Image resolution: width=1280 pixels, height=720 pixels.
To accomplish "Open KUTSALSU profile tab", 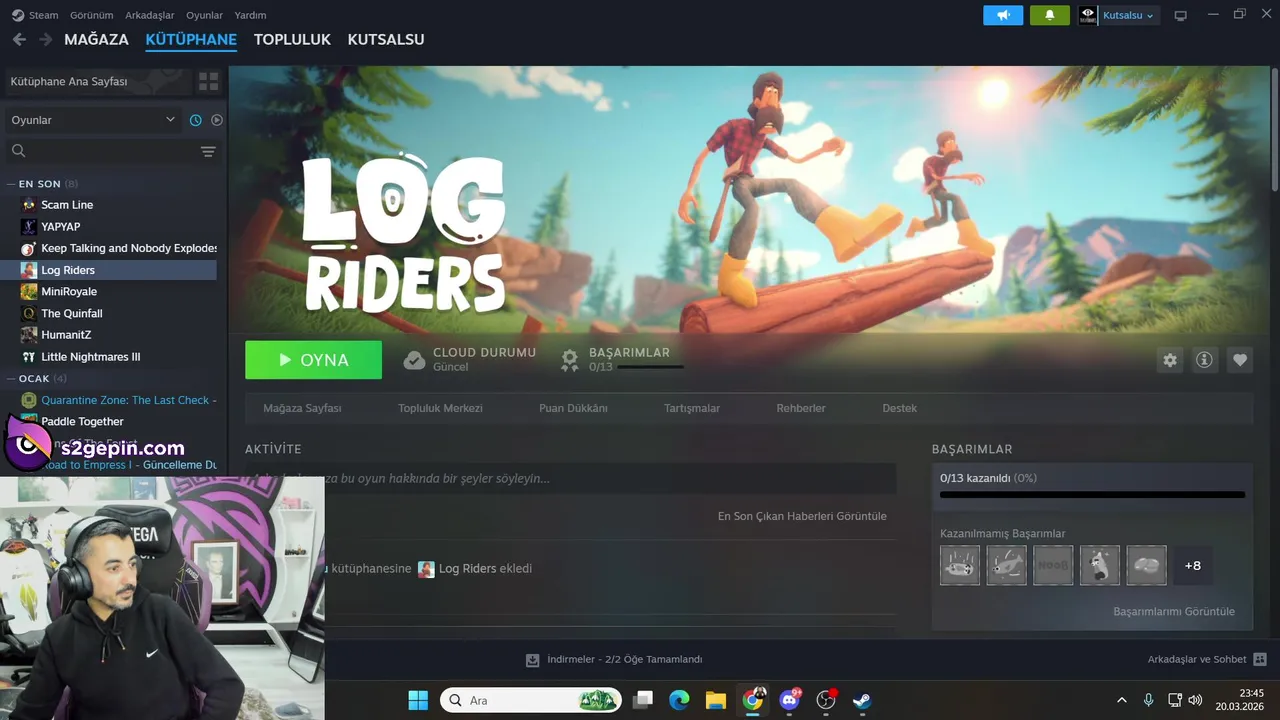I will coord(386,39).
